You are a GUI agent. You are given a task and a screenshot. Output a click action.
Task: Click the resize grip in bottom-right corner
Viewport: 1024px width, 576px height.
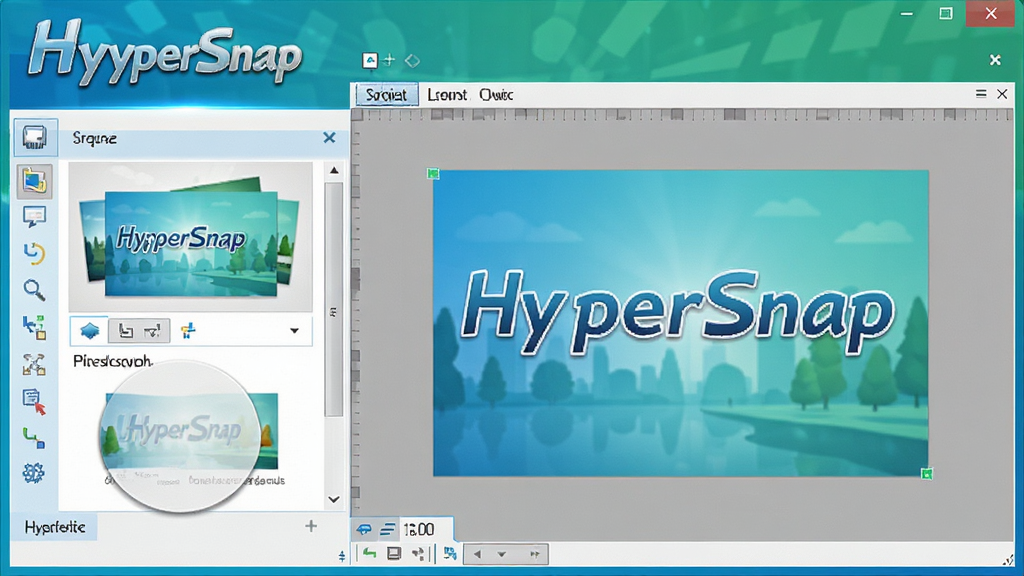click(1010, 560)
